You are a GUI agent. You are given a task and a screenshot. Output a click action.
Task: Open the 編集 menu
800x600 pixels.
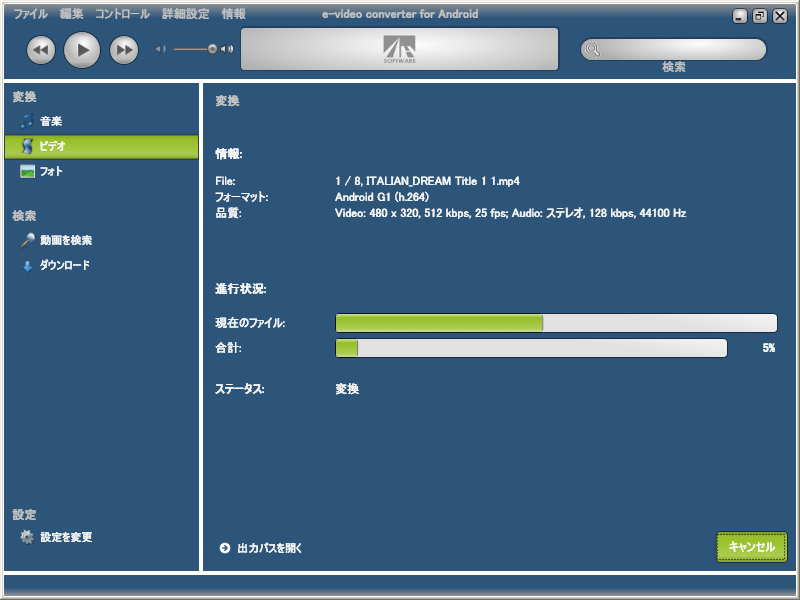(71, 14)
